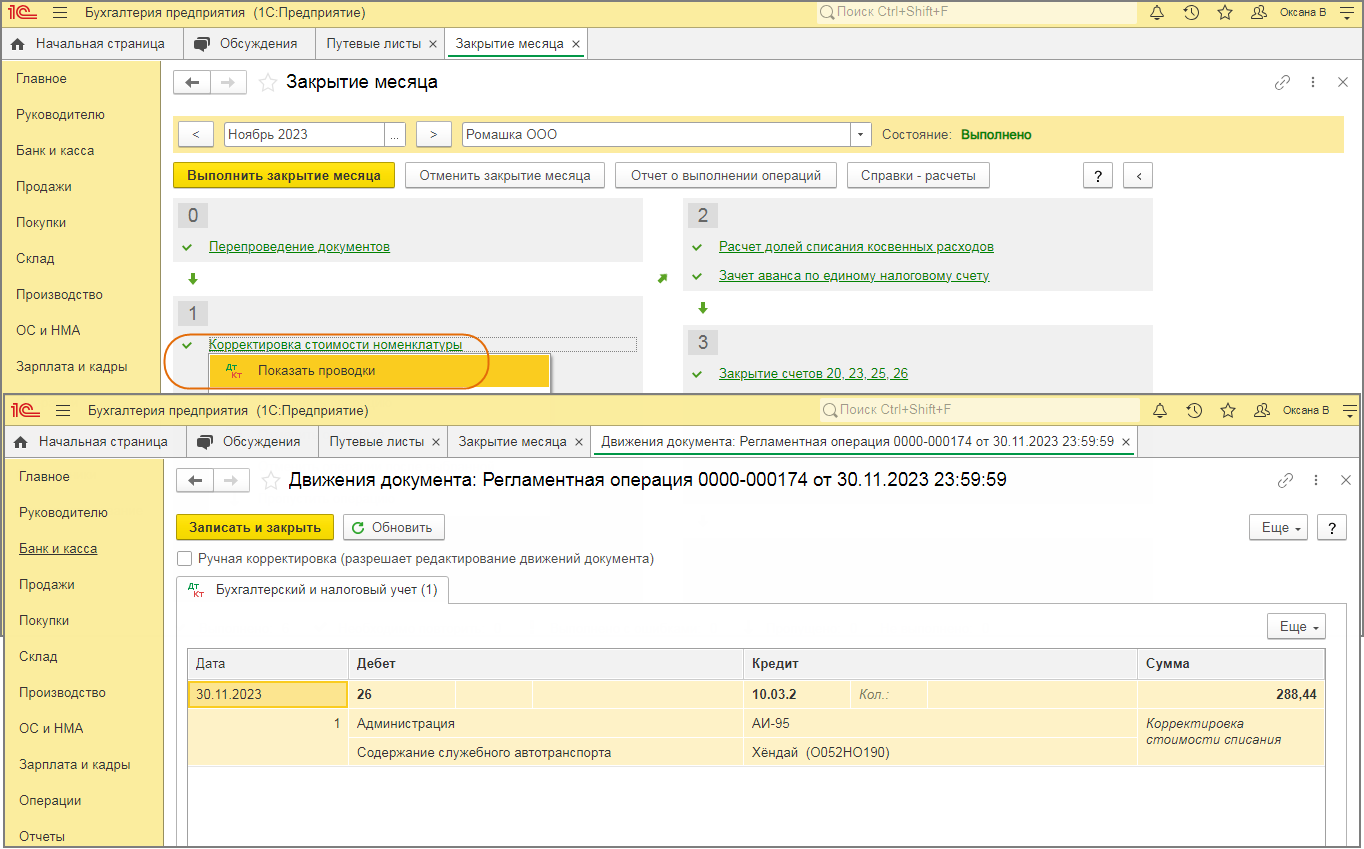
Task: Click Отменить закрытие месяца button
Action: click(505, 175)
